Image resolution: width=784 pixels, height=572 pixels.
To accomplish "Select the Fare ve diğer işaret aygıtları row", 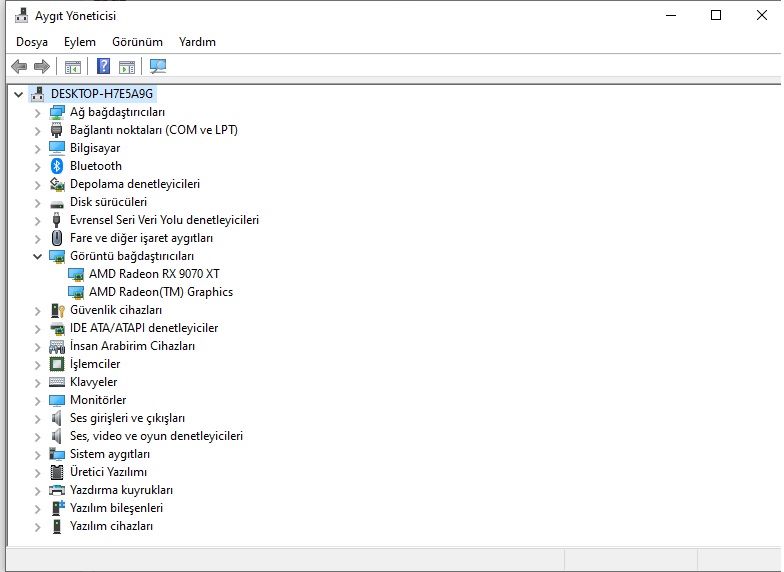I will [142, 238].
